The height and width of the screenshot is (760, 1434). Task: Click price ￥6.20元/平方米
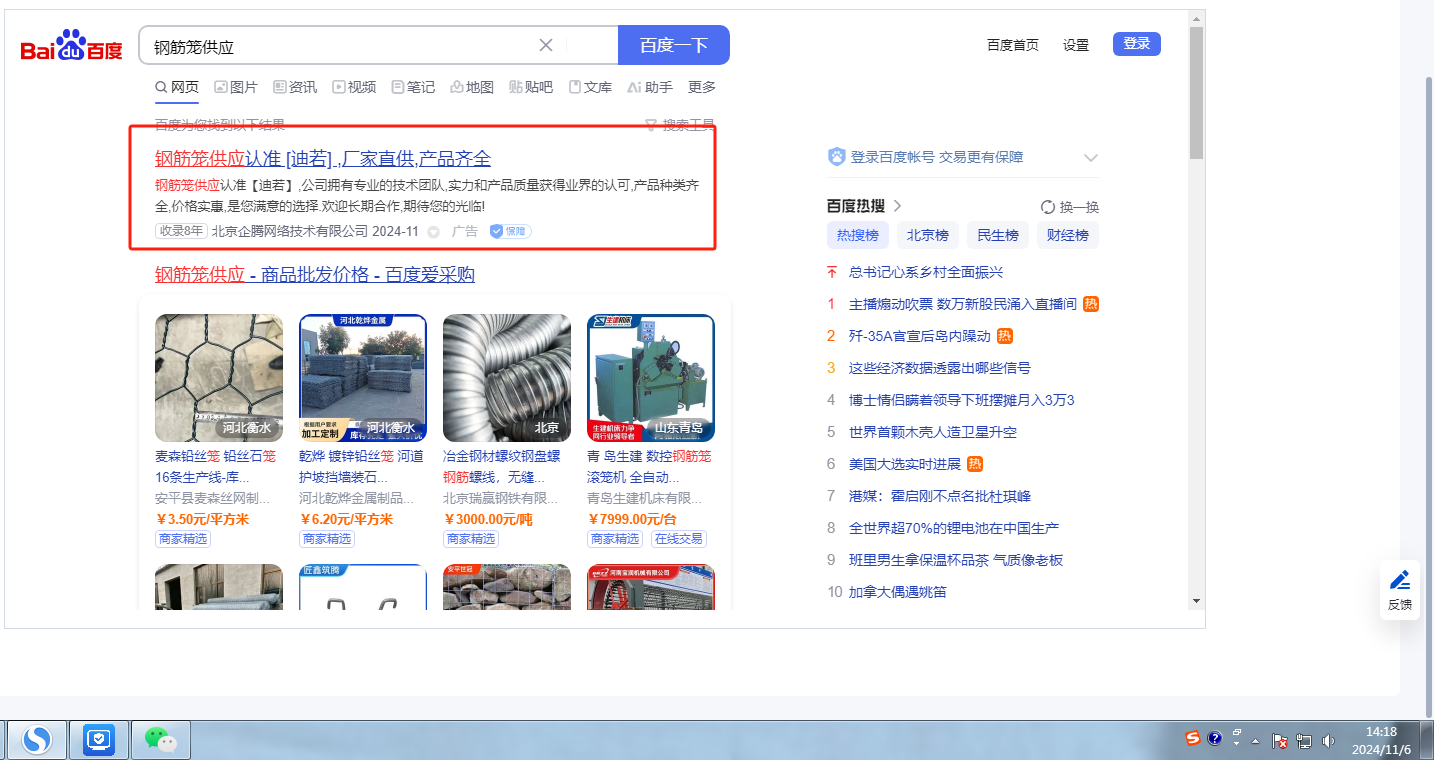(346, 519)
